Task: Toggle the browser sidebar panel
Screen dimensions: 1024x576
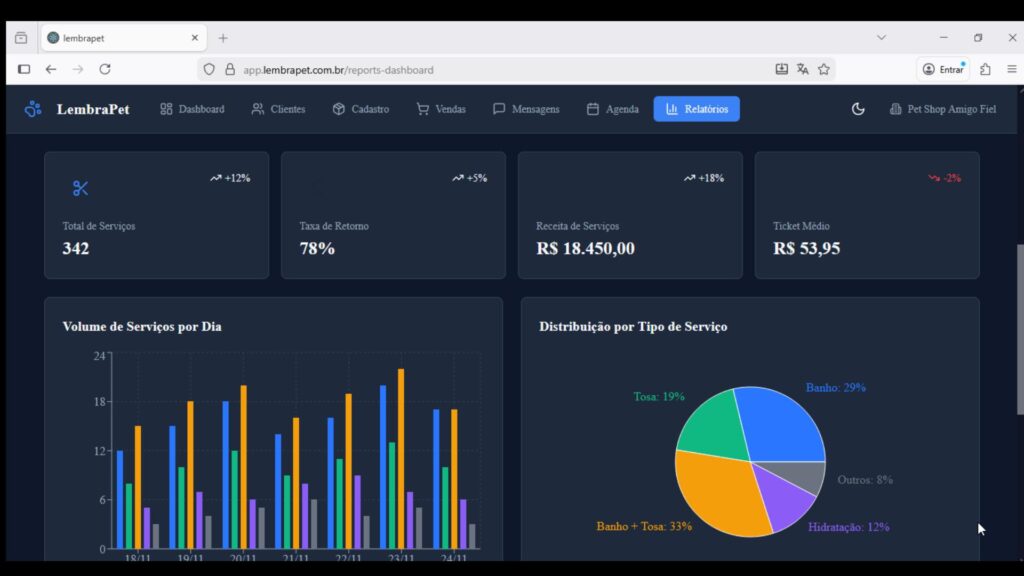Action: [24, 69]
